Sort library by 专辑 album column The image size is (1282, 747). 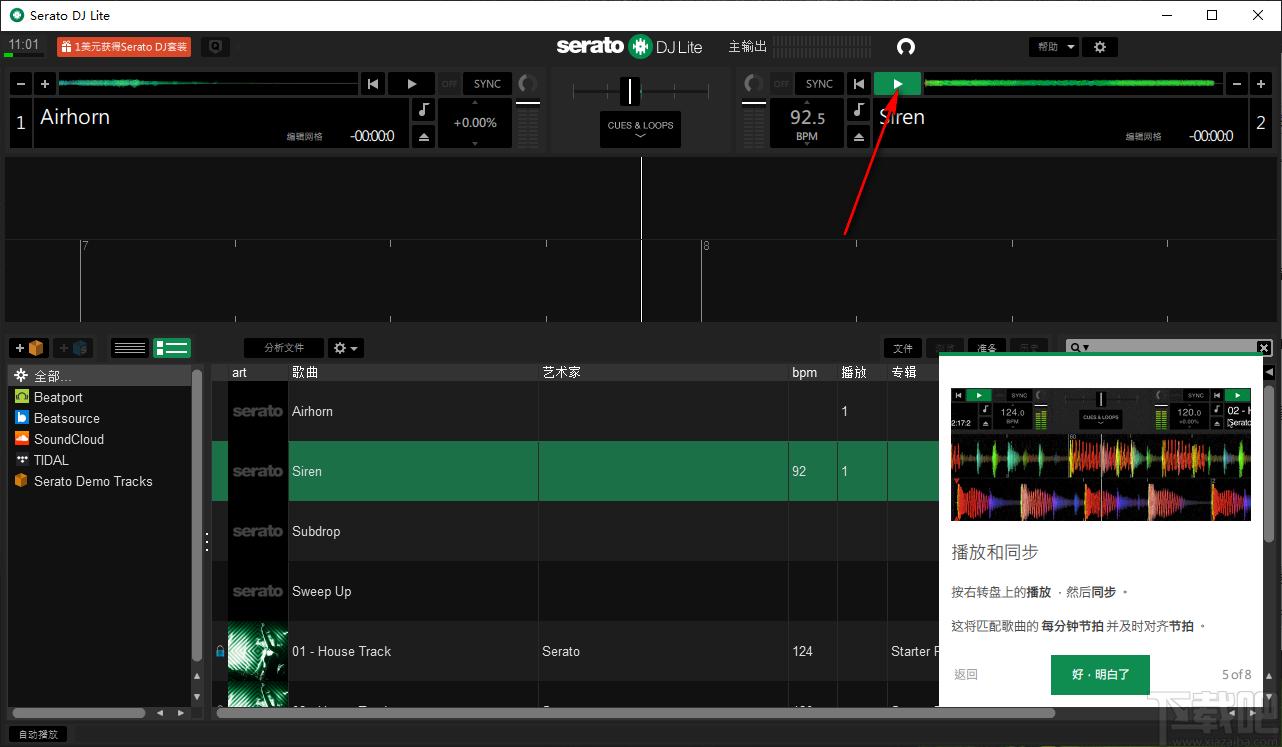tap(912, 372)
